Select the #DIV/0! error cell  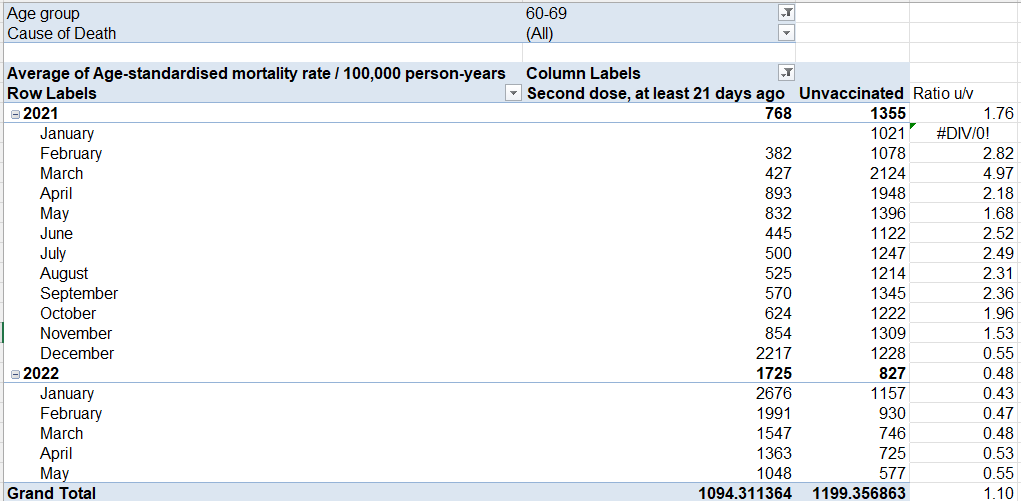pyautogui.click(x=965, y=134)
